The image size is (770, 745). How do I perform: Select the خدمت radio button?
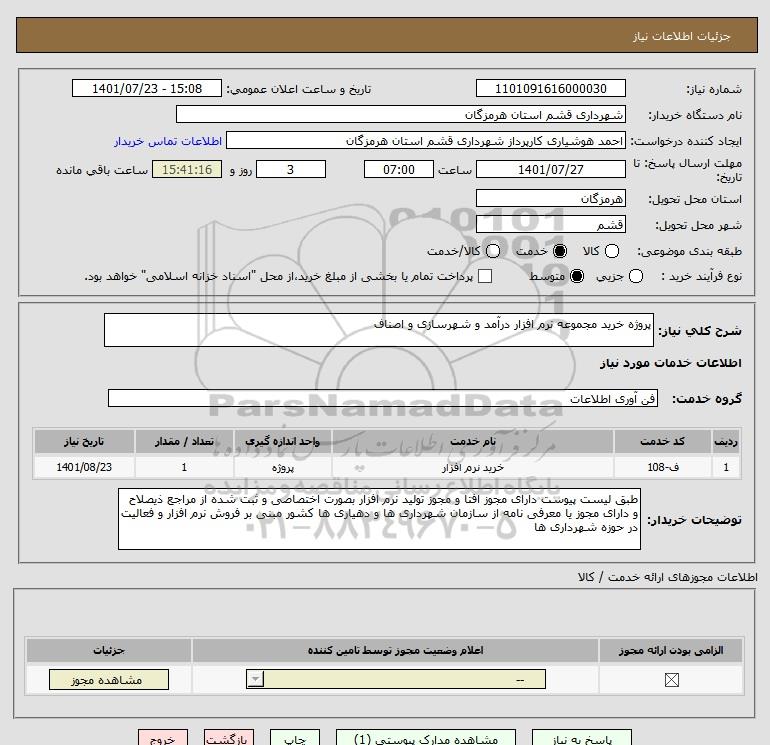click(x=559, y=251)
